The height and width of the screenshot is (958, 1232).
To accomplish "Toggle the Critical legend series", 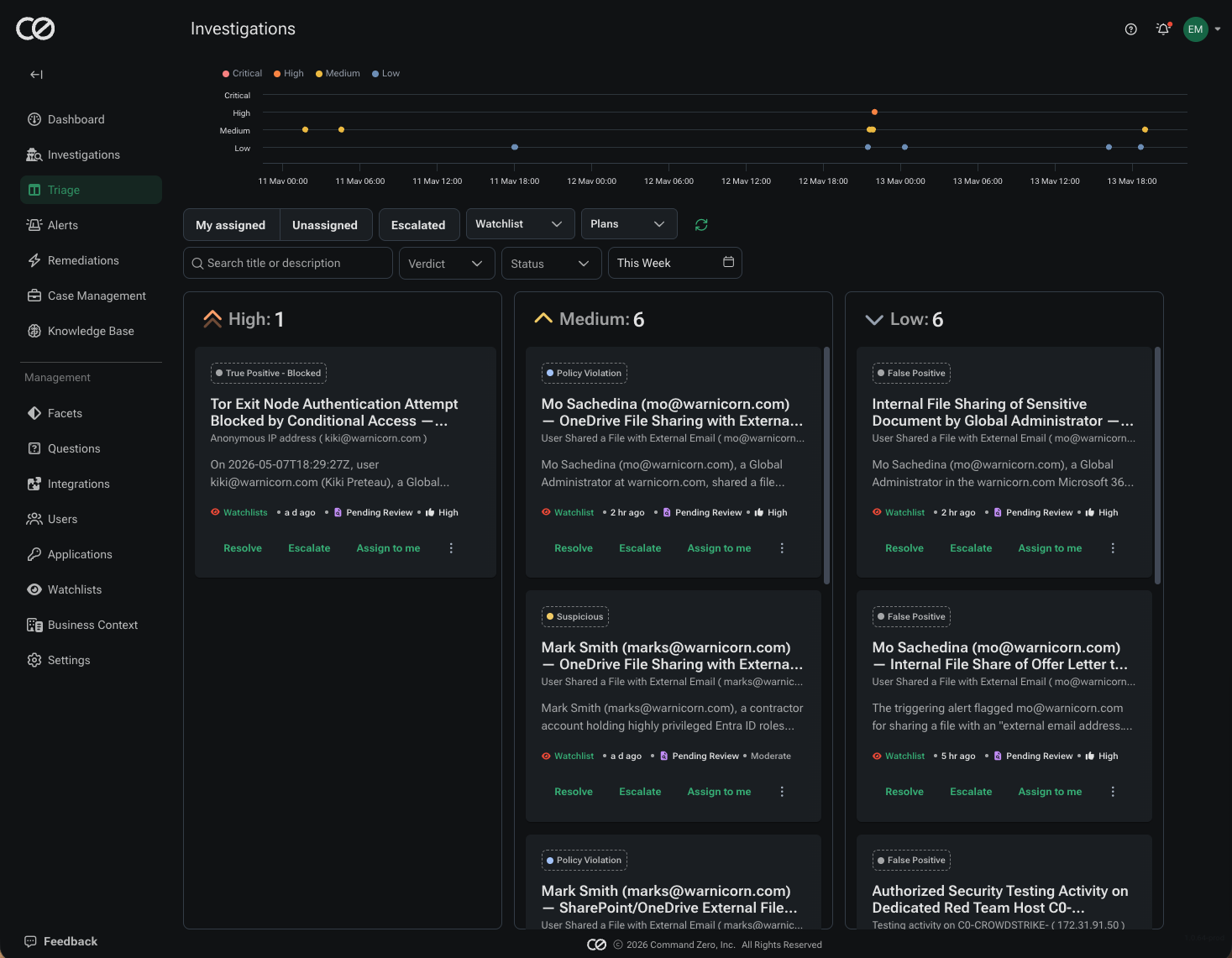I will point(242,74).
